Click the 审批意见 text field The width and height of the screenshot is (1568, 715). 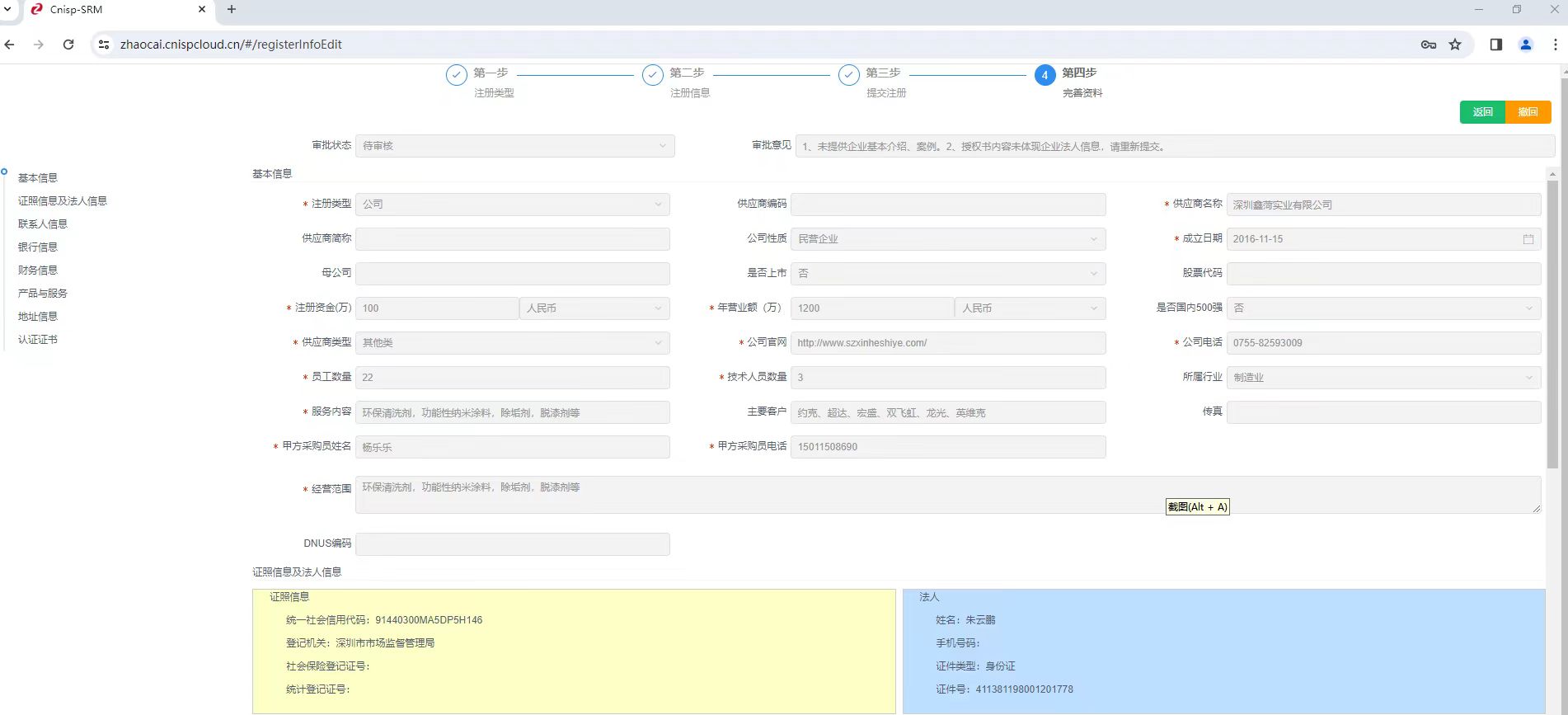click(x=1175, y=146)
